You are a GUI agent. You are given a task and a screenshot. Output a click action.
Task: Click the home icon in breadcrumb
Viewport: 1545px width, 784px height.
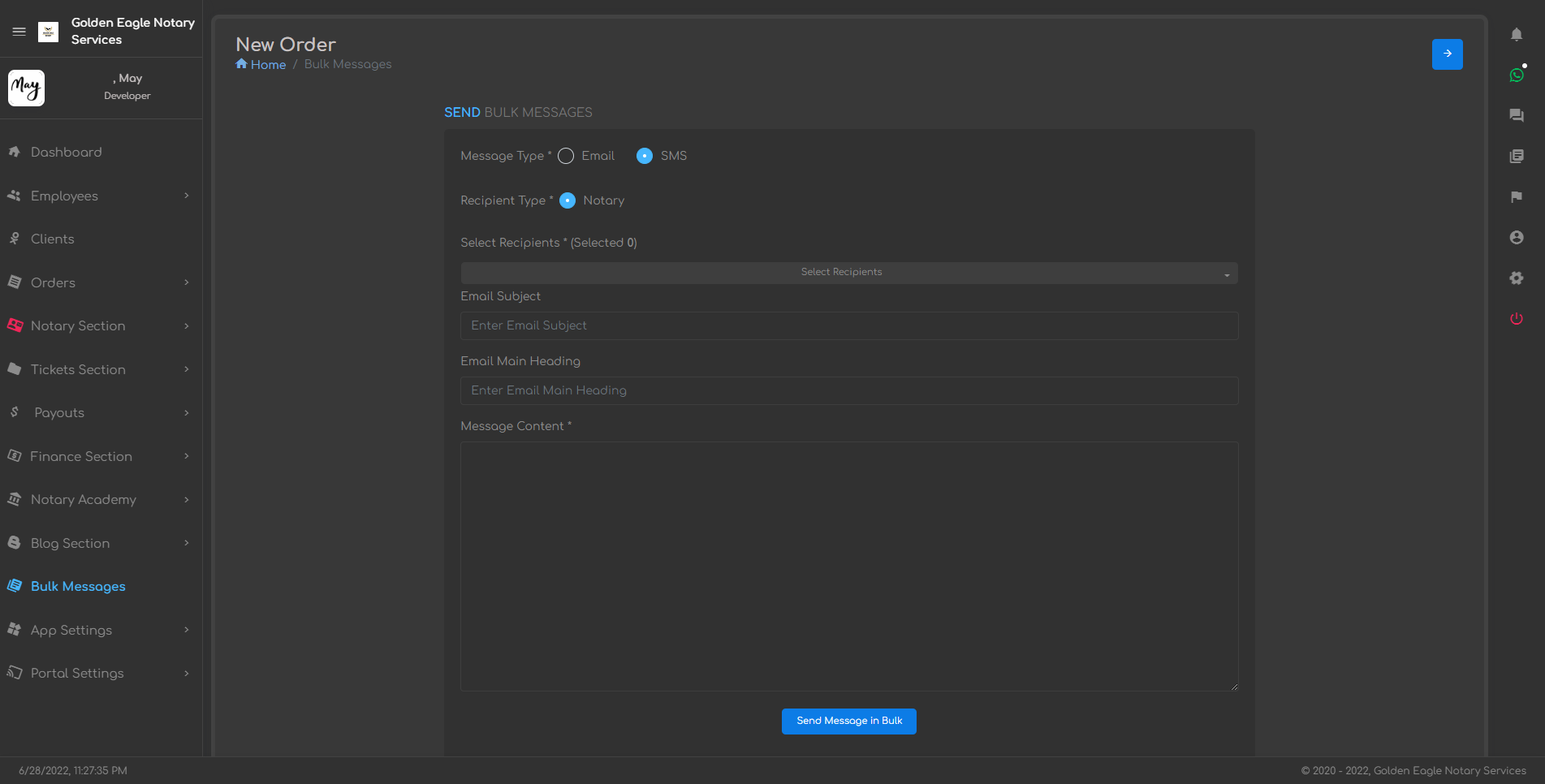tap(241, 64)
